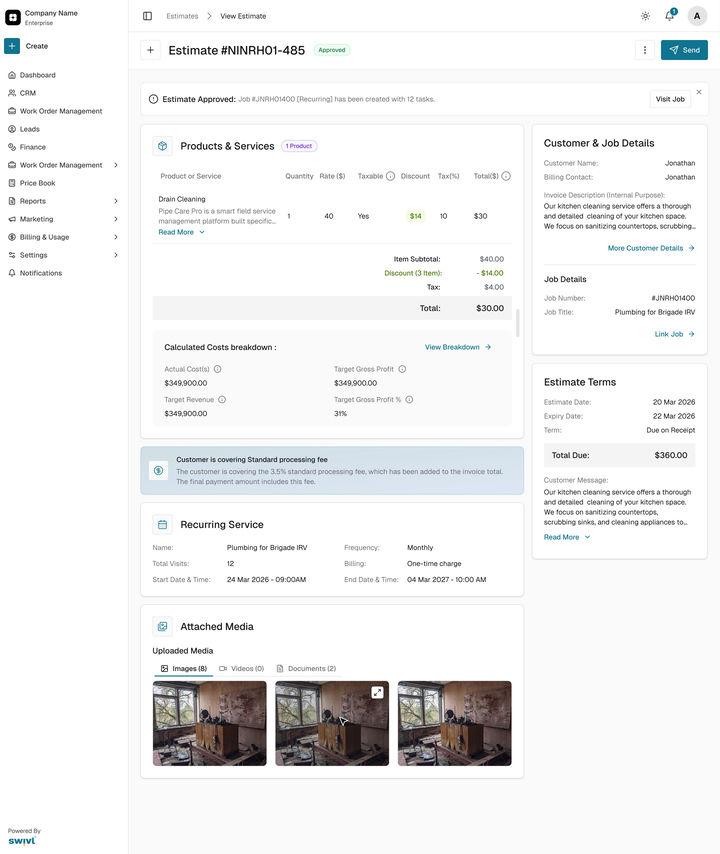Click job number #JNRH01400 value
Image resolution: width=720 pixels, height=854 pixels.
pyautogui.click(x=673, y=298)
